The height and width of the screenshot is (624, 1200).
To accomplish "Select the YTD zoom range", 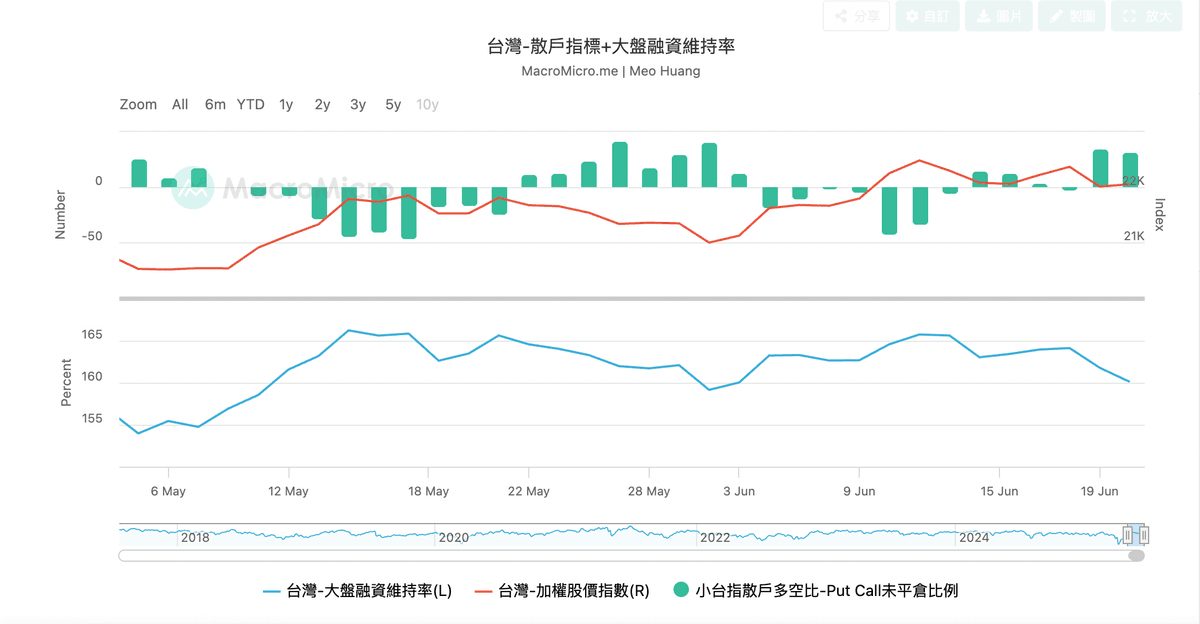I will [251, 104].
